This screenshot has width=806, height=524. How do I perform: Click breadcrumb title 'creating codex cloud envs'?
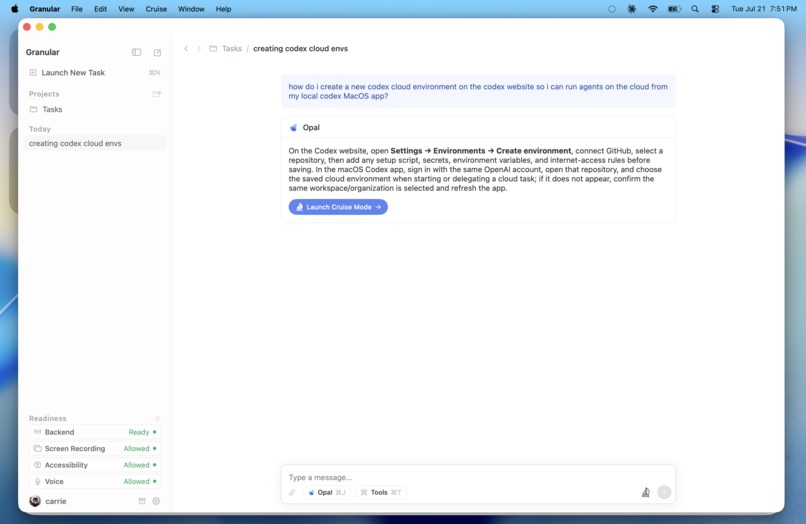[300, 48]
